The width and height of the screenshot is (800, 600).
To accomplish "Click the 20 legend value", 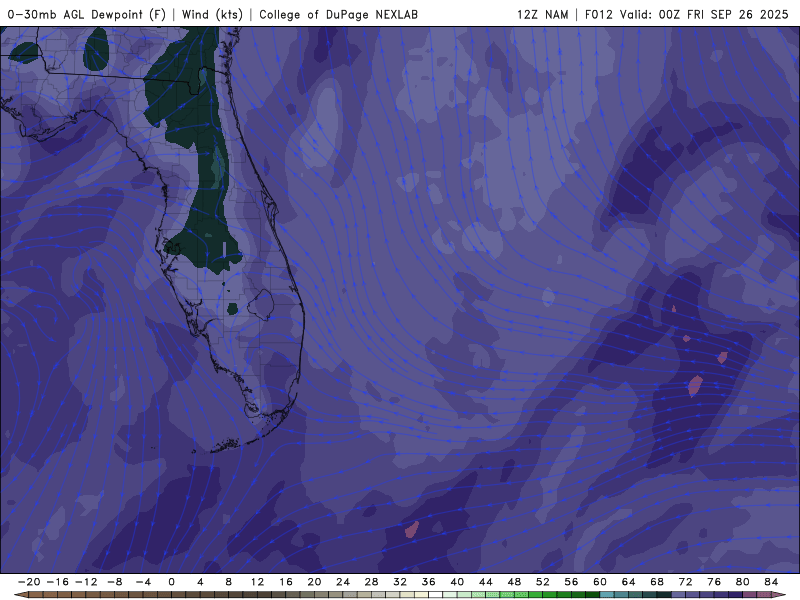I will point(314,582).
